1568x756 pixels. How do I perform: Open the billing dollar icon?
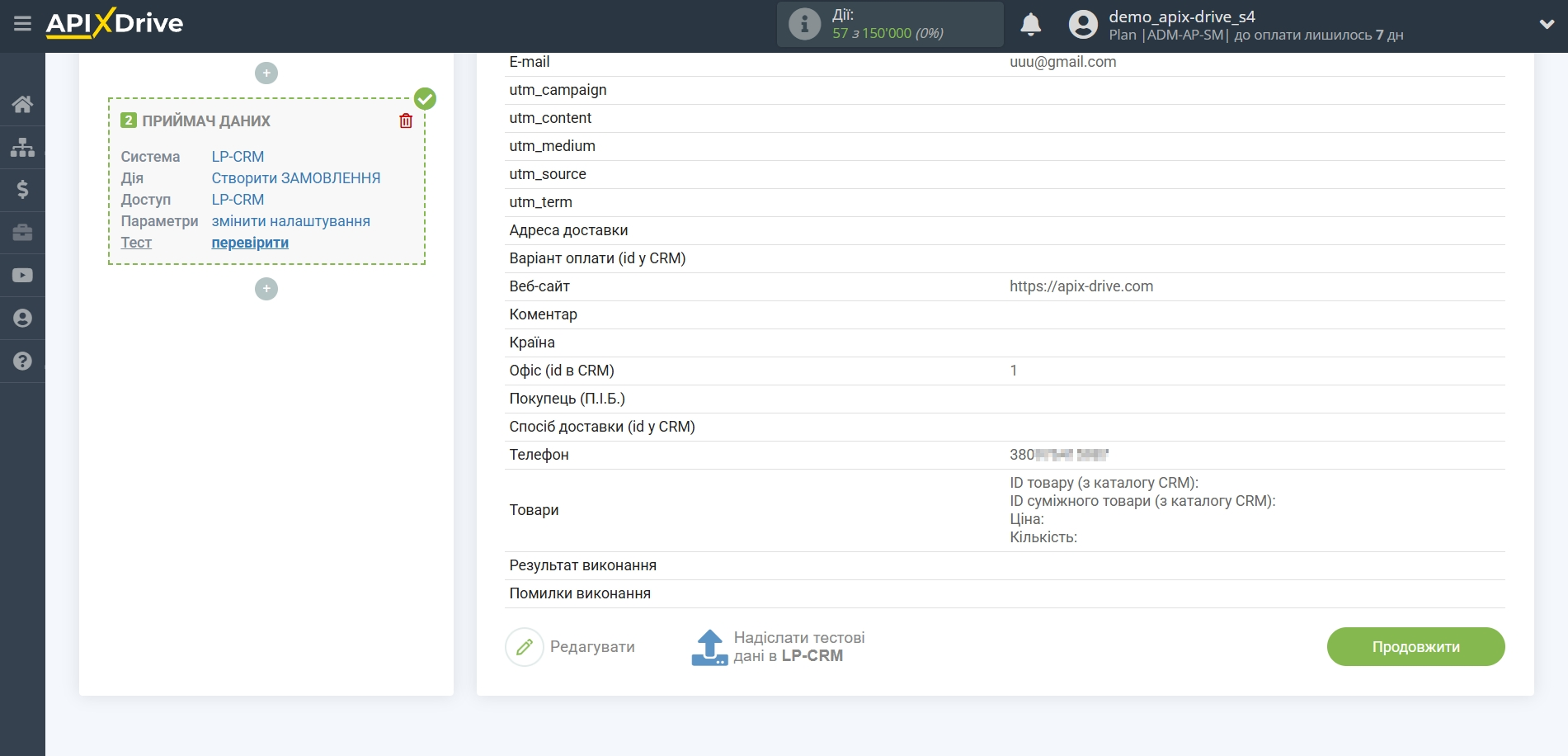pos(22,190)
